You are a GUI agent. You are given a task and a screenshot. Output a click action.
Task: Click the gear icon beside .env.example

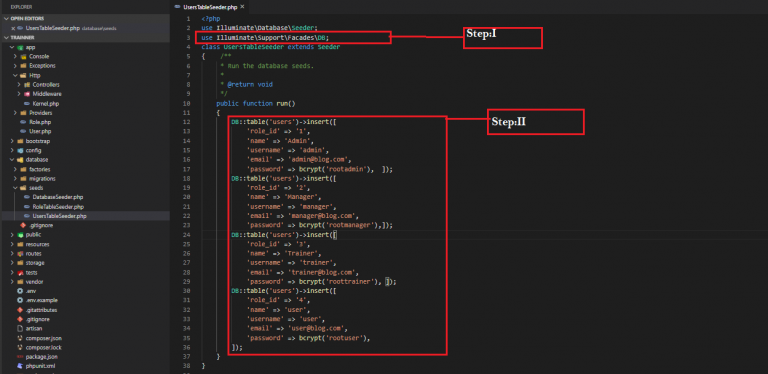(20, 301)
